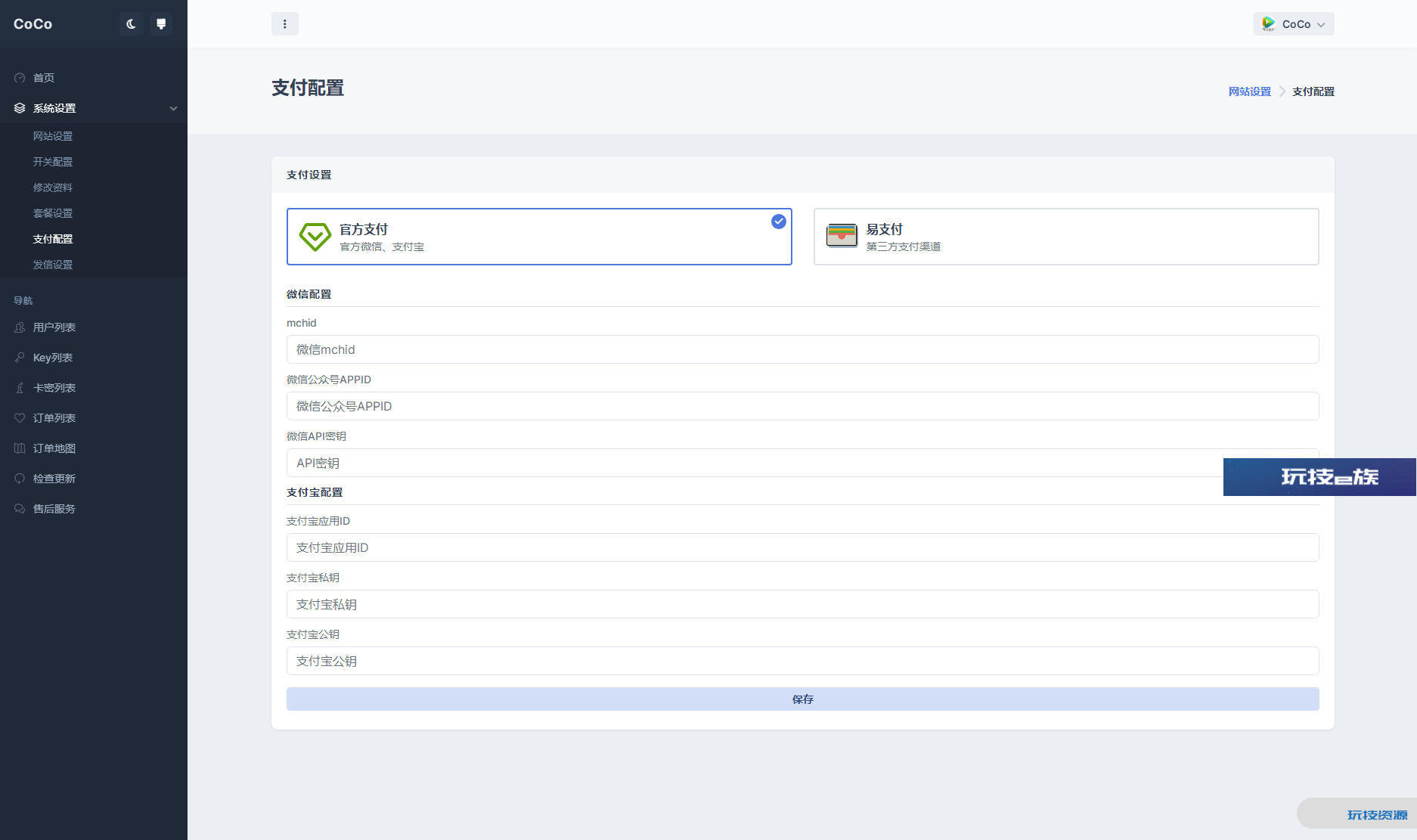1417x840 pixels.
Task: Click the 检查更新 icon
Action: pos(20,479)
